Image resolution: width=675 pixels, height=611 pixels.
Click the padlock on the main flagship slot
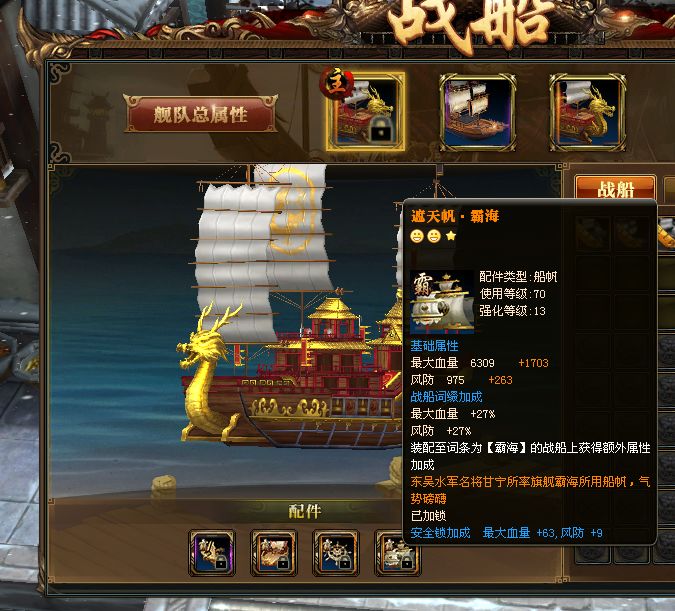(381, 130)
